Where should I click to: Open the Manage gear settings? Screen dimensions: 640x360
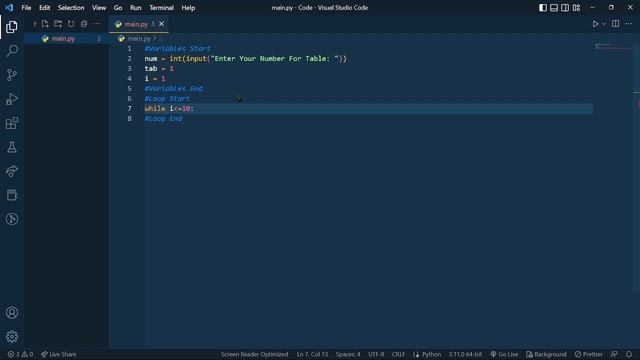(12, 337)
